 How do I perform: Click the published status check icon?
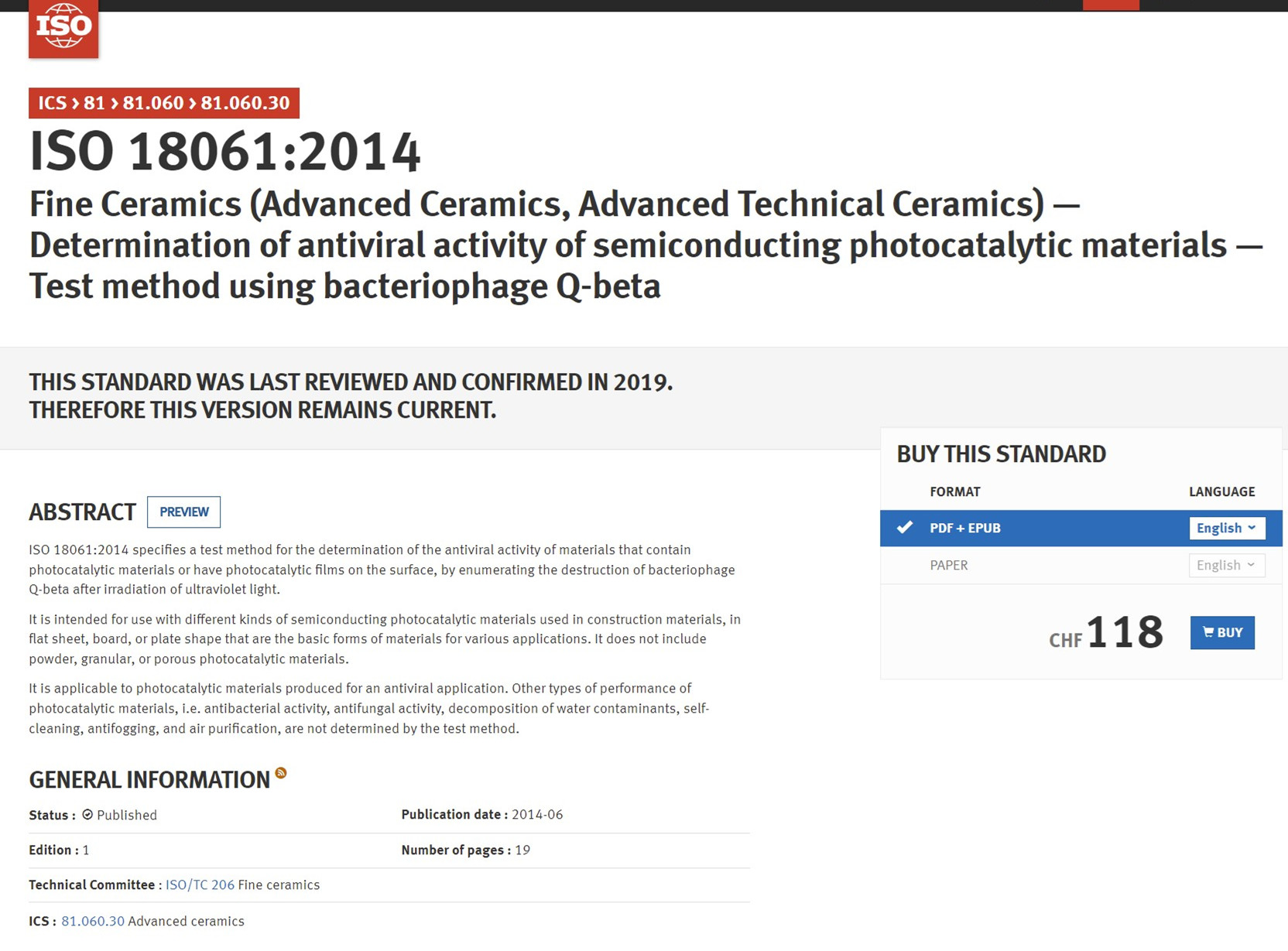[87, 815]
